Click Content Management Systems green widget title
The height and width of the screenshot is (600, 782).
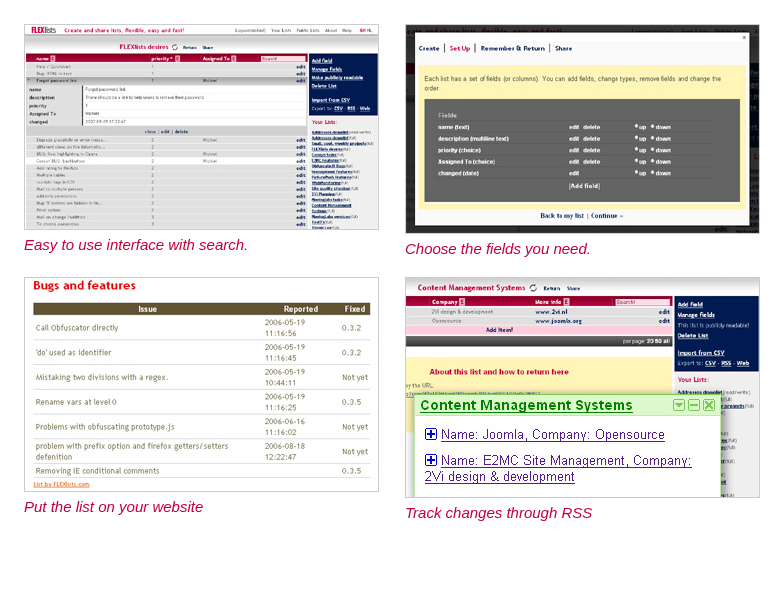[x=526, y=405]
